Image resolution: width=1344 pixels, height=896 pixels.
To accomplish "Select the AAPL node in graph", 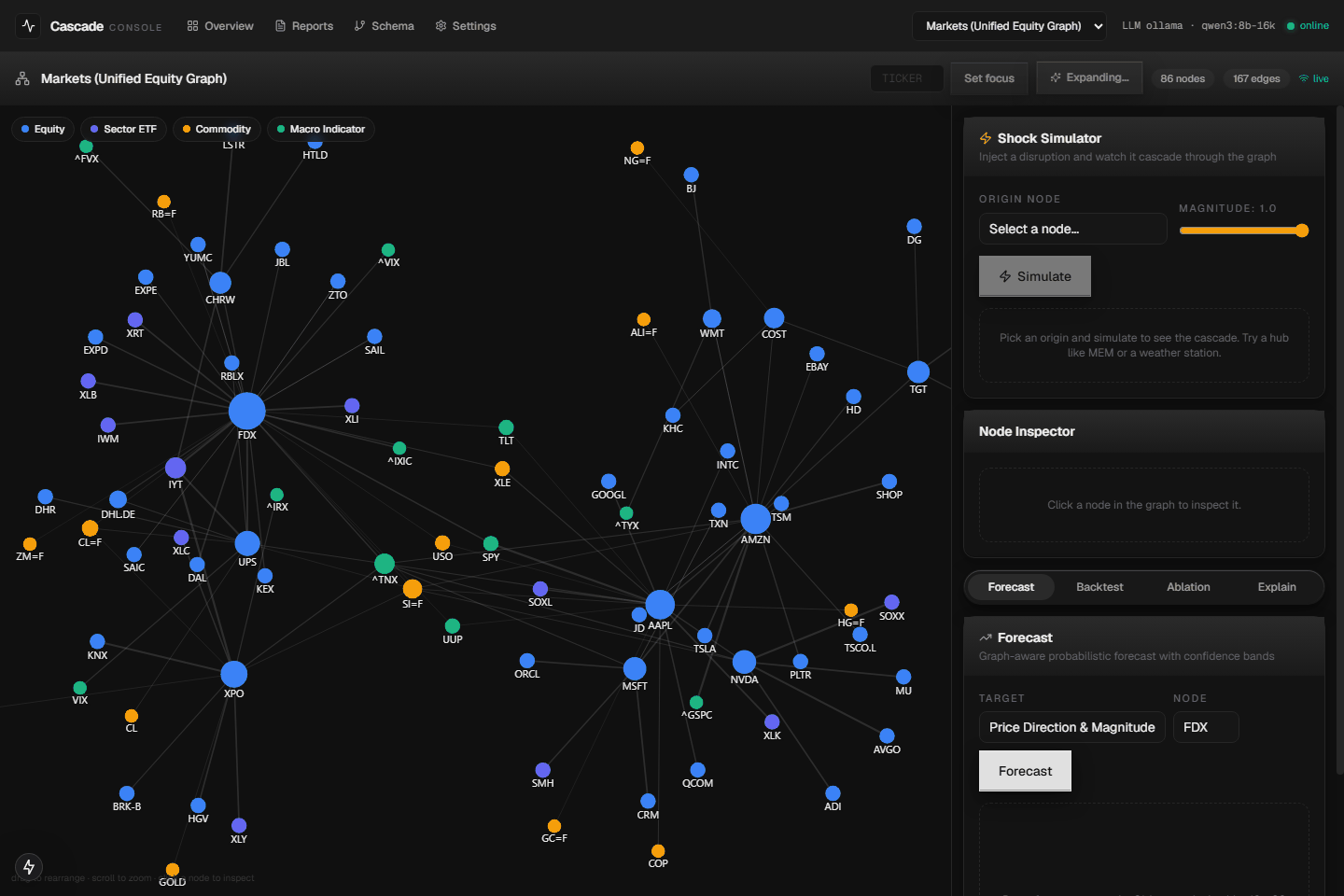I will coord(660,604).
